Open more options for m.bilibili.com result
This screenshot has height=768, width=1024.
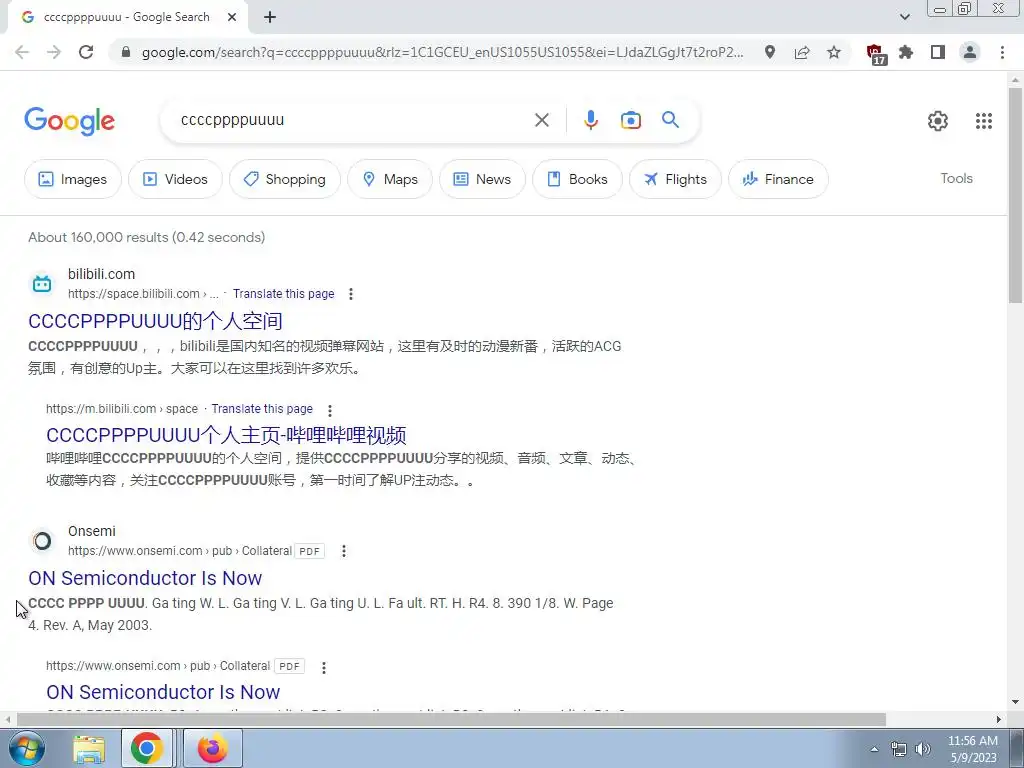pyautogui.click(x=330, y=410)
